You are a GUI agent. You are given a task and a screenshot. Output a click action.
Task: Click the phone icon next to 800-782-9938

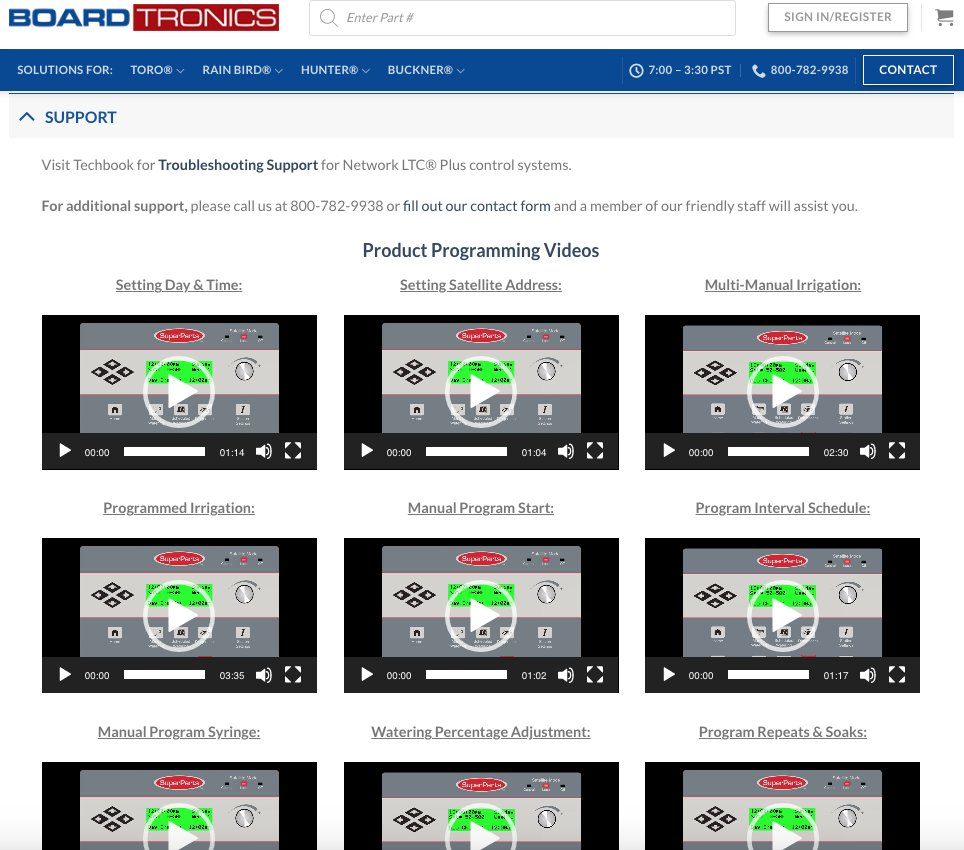[x=758, y=70]
